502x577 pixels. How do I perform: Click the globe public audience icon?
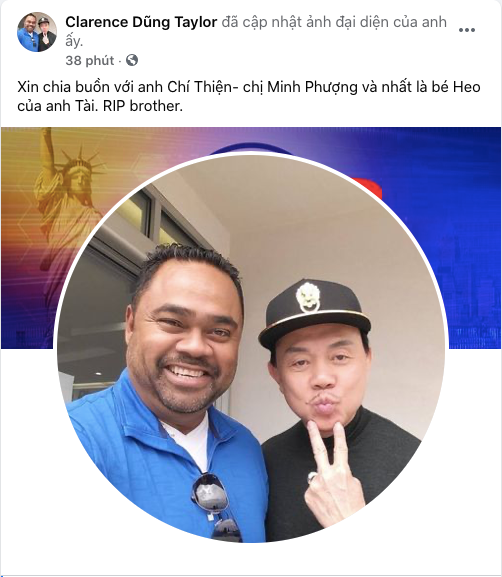[132, 60]
